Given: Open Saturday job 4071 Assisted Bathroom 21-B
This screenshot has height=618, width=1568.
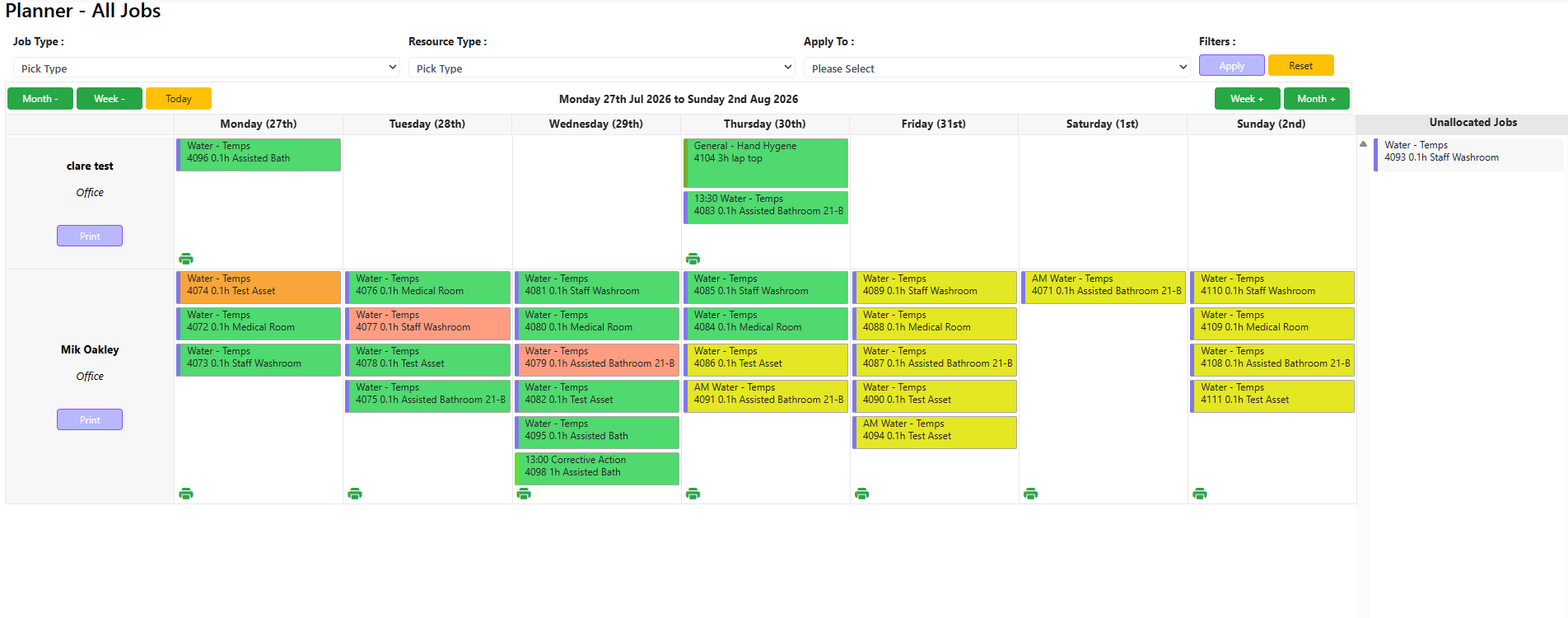Looking at the screenshot, I should (x=1103, y=288).
